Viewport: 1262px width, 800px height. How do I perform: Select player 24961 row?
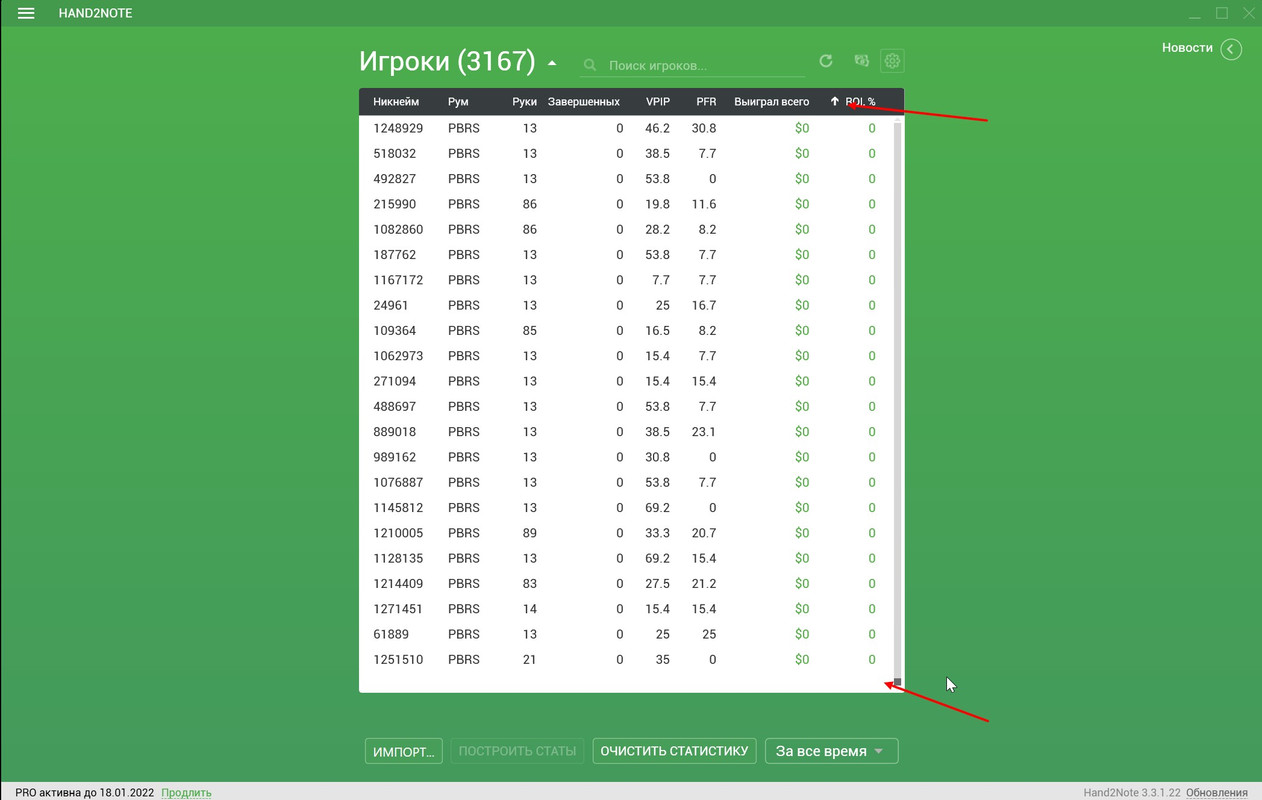click(x=625, y=305)
